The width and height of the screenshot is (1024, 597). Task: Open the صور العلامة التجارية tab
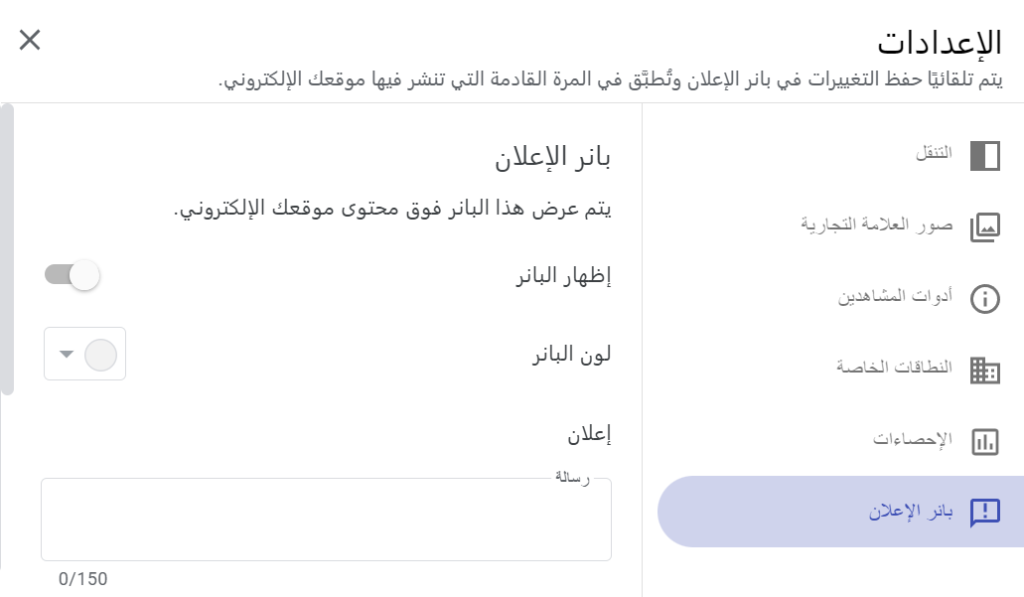tap(876, 224)
